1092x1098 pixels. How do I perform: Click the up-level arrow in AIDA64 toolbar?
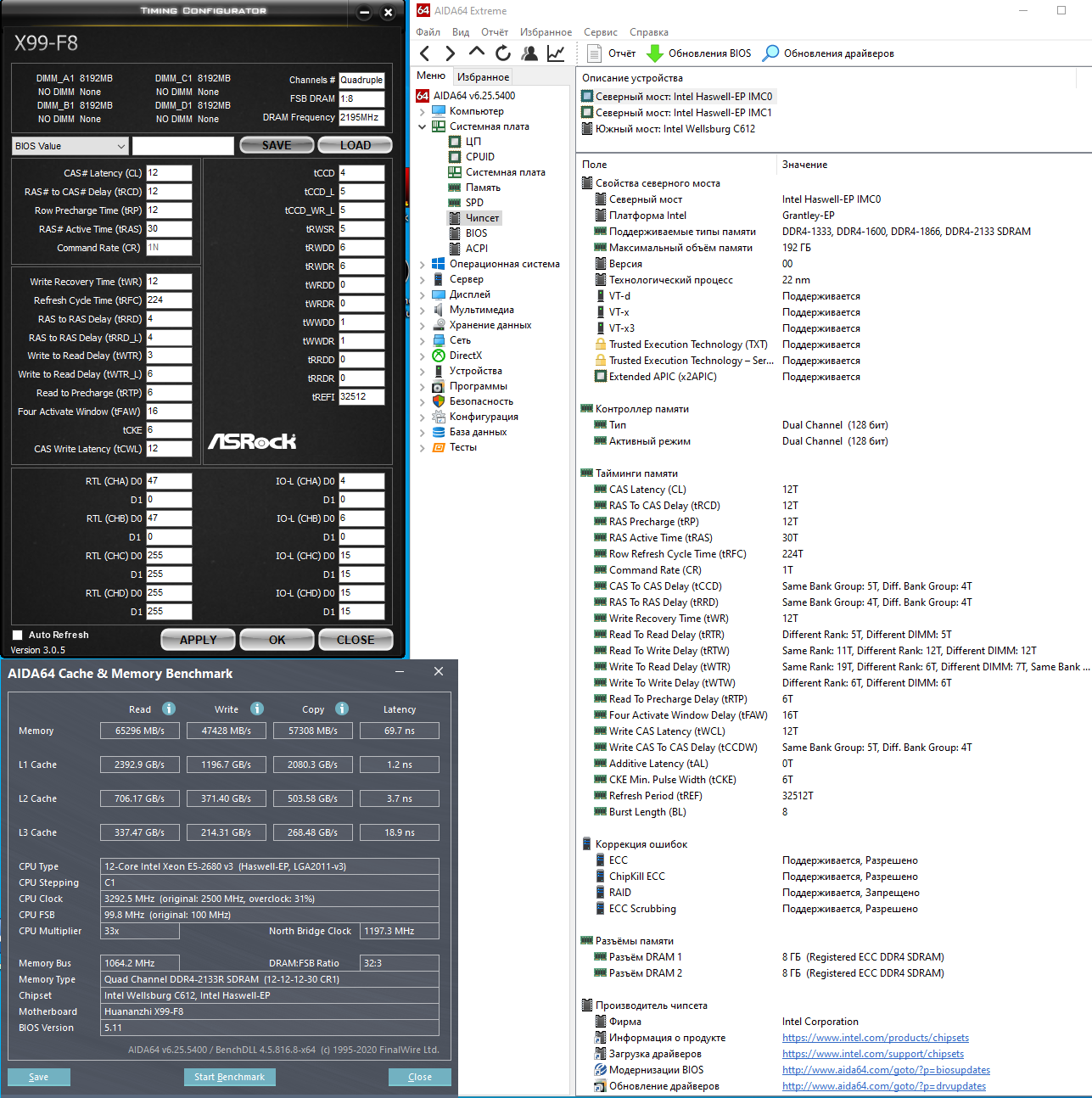tap(477, 53)
